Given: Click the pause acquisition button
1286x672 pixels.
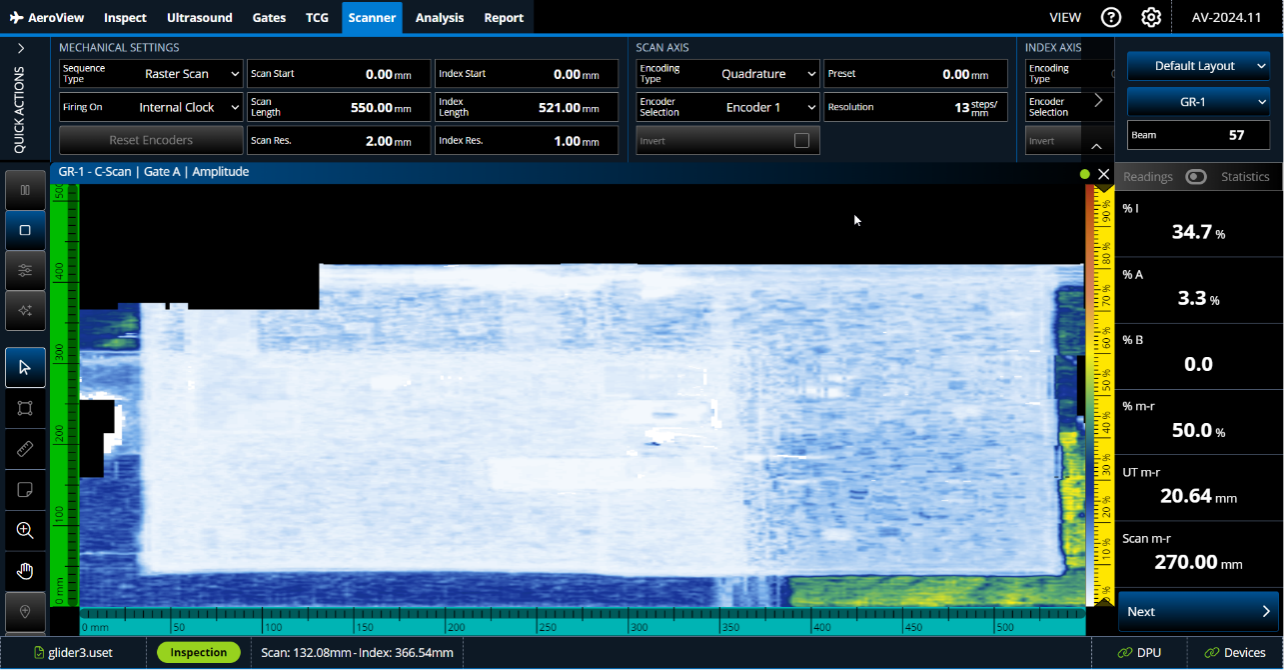Looking at the screenshot, I should (x=25, y=190).
